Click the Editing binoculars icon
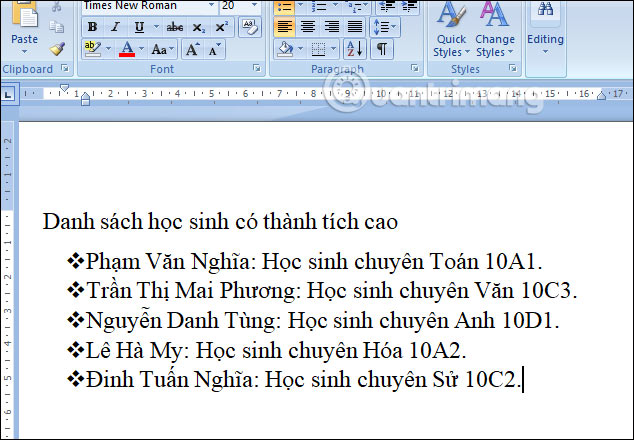The width and height of the screenshot is (634, 440). 545,9
